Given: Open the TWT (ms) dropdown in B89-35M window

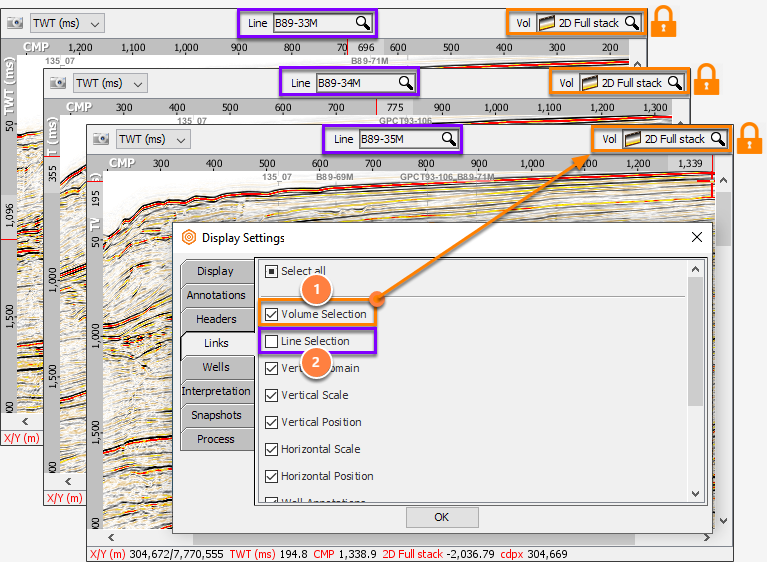Looking at the screenshot, I should point(154,139).
